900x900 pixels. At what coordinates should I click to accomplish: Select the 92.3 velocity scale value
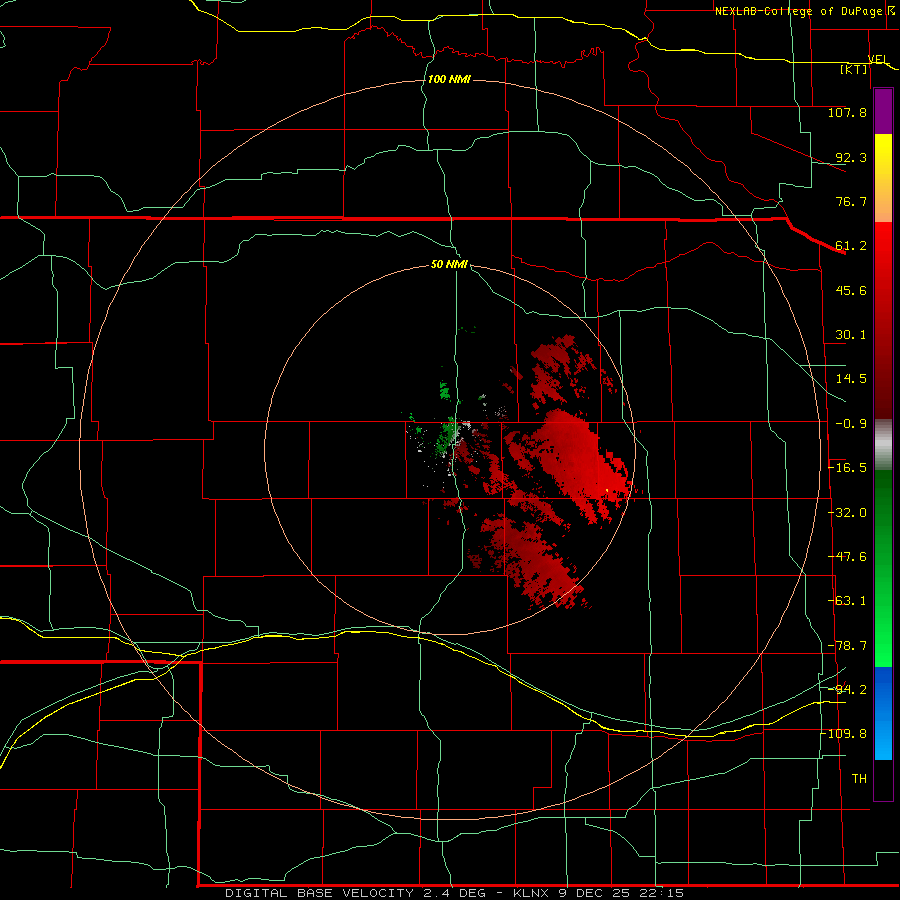coord(851,157)
